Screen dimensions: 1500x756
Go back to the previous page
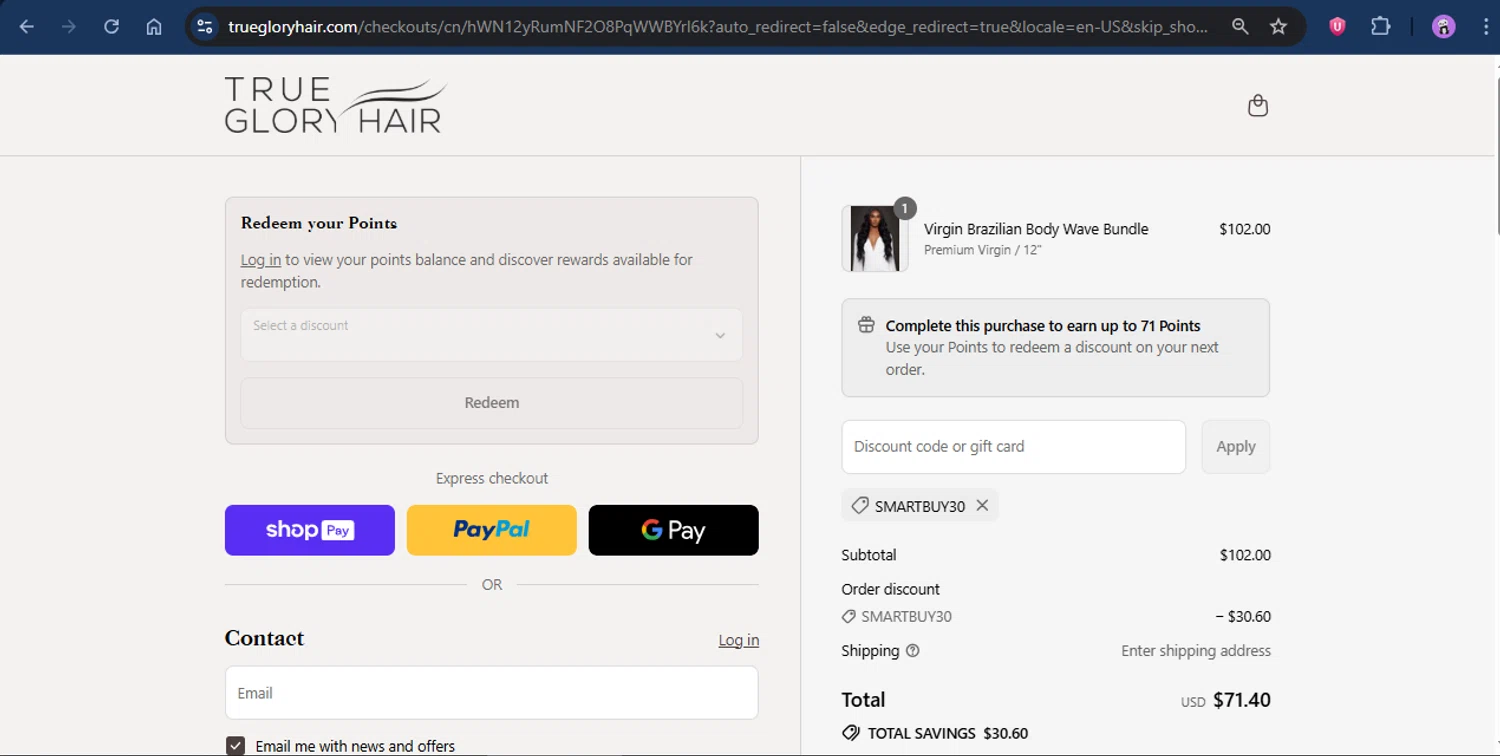27,27
